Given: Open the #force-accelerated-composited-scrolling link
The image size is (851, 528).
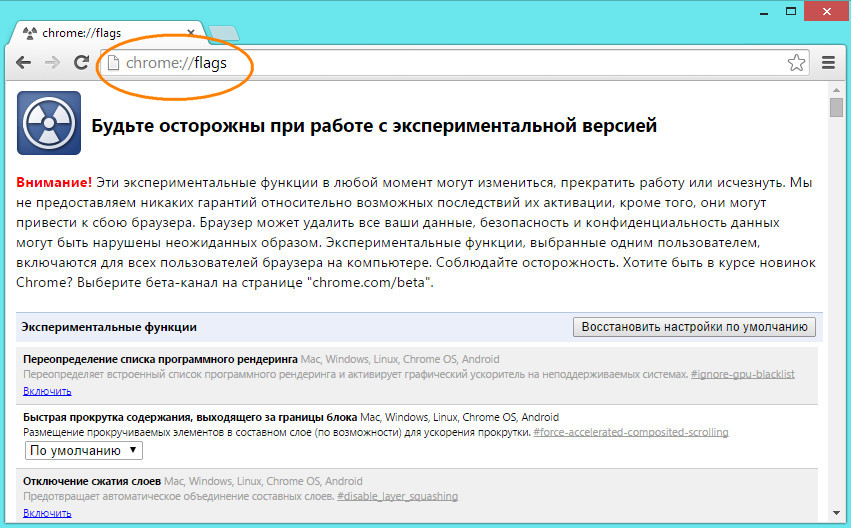Looking at the screenshot, I should [631, 432].
